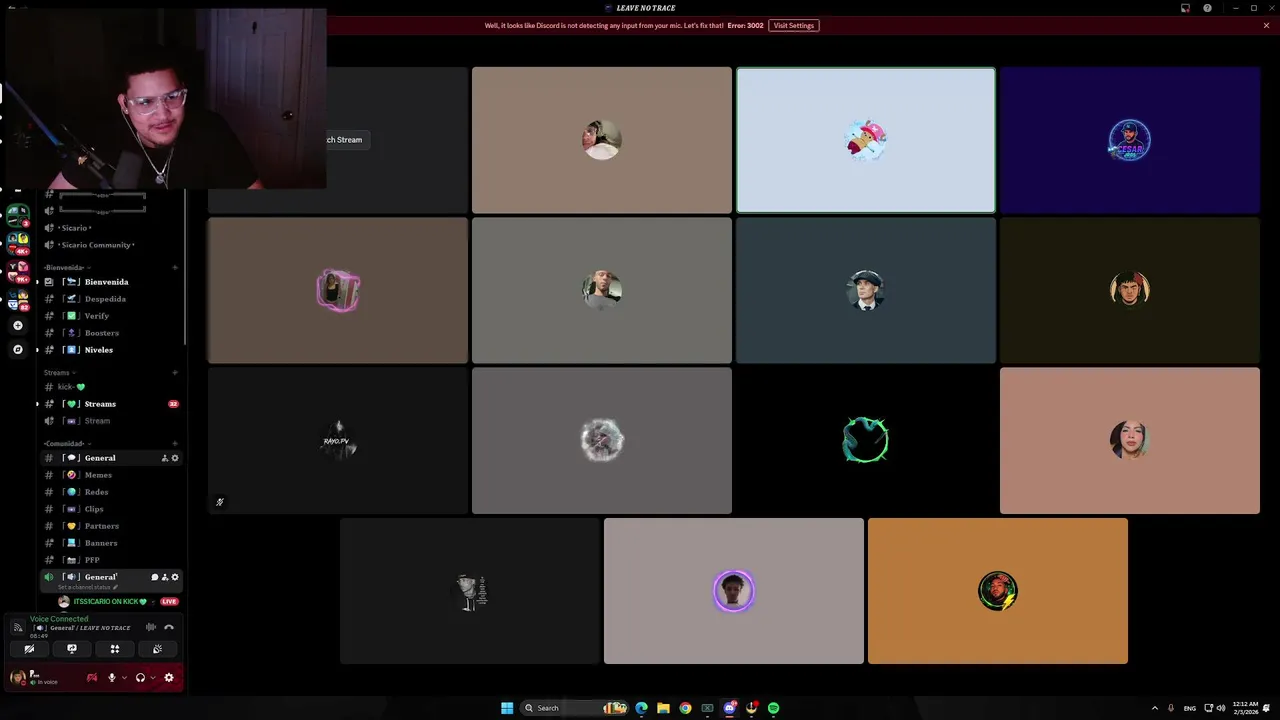The image size is (1280, 720).
Task: Dismiss the mic error banner
Action: click(1266, 25)
